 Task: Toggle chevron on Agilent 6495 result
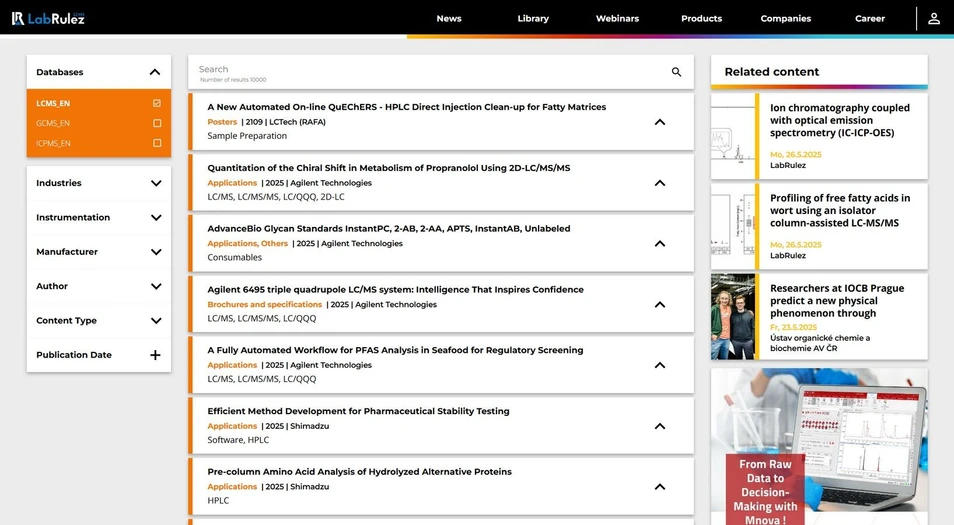pos(659,305)
